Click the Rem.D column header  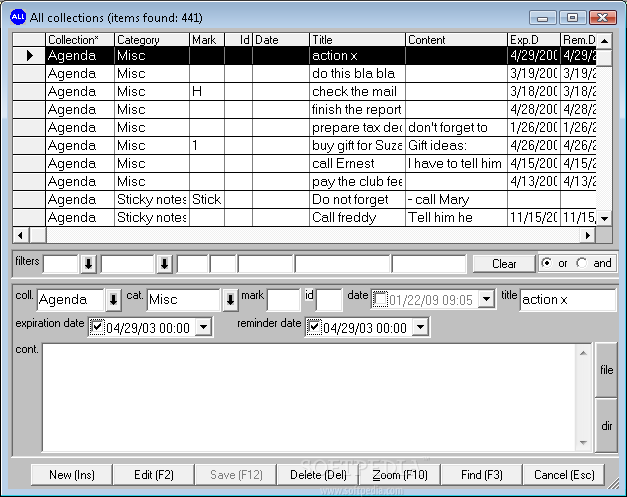pos(578,40)
